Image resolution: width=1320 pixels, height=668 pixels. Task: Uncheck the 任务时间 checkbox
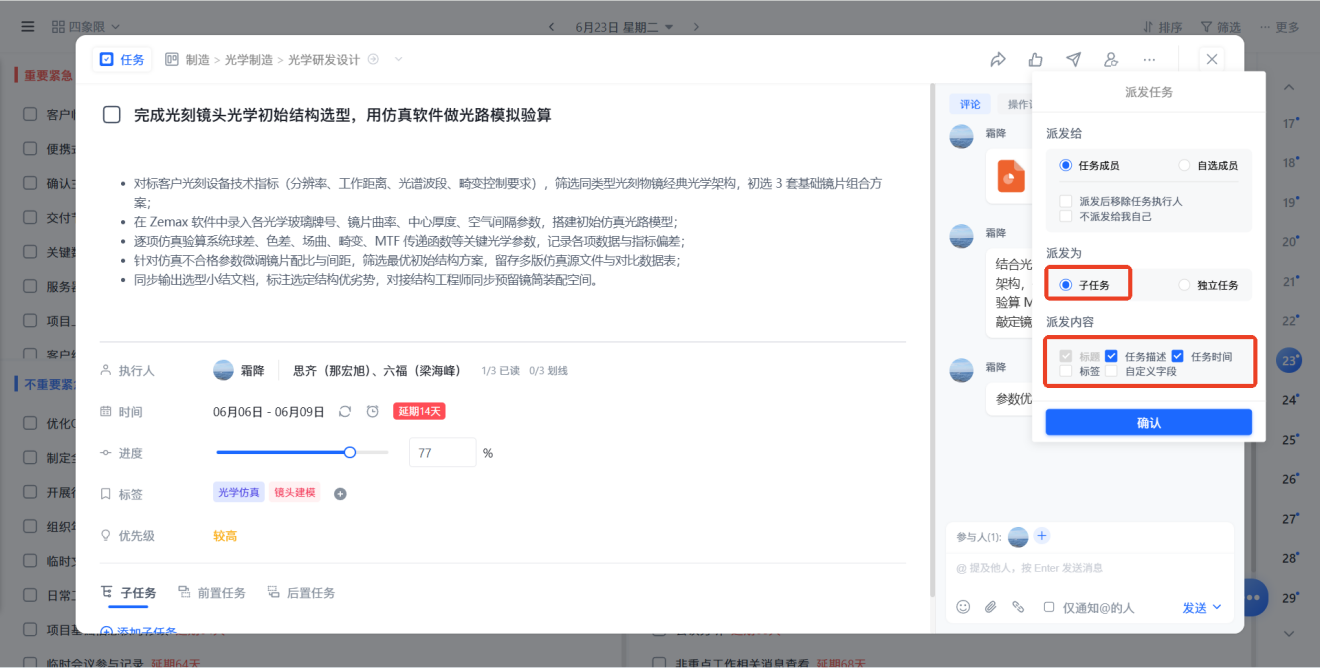[x=1178, y=356]
